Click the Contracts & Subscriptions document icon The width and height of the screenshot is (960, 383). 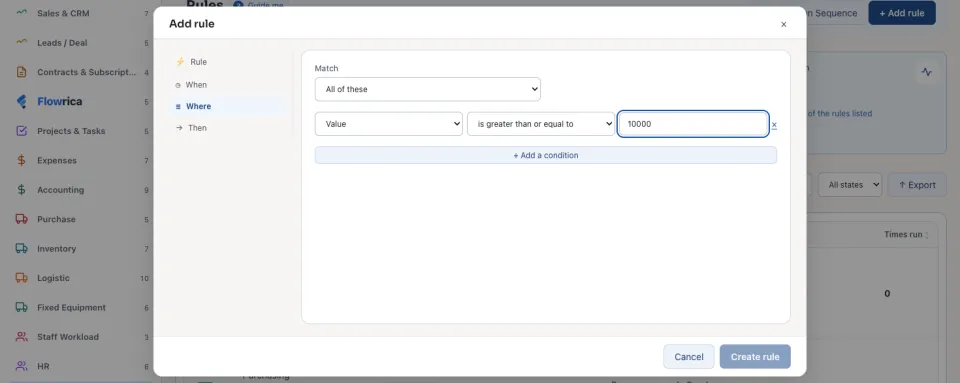point(21,72)
